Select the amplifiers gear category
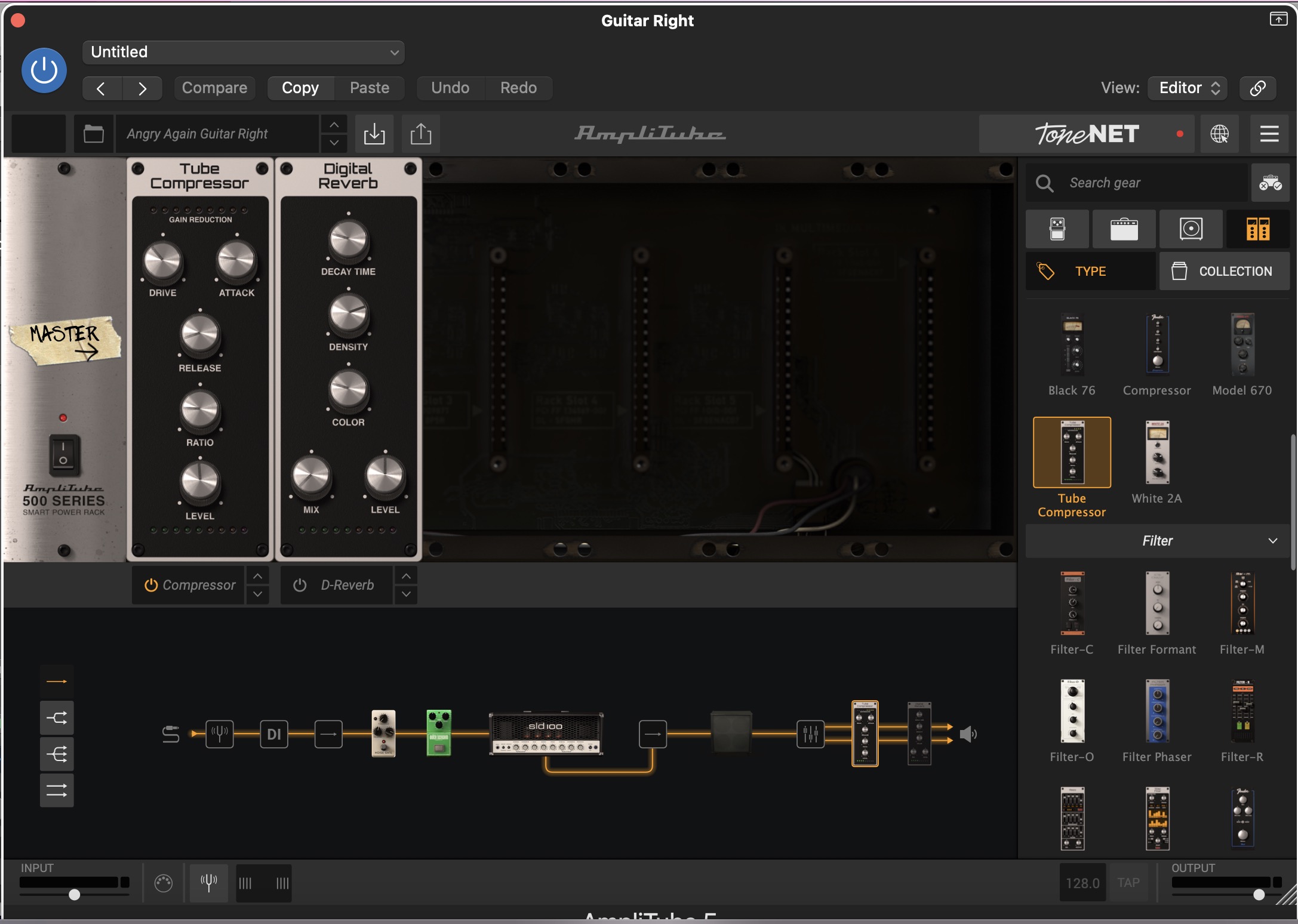The height and width of the screenshot is (924, 1298). [x=1124, y=229]
